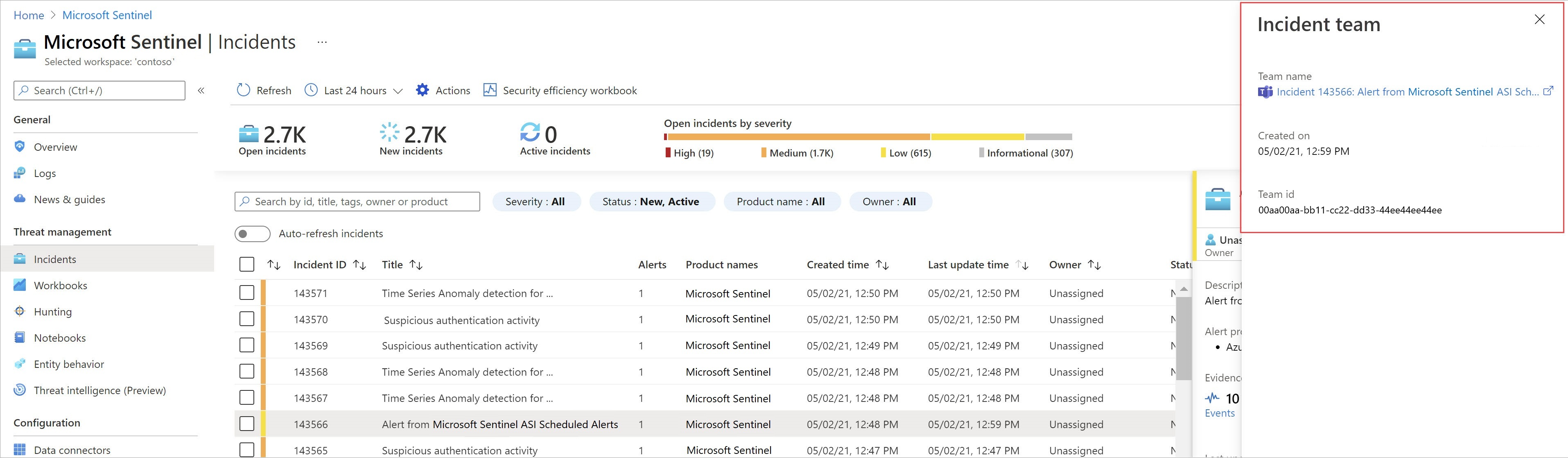This screenshot has height=458, width=1568.
Task: Open the Status : New, Active filter
Action: tap(651, 202)
